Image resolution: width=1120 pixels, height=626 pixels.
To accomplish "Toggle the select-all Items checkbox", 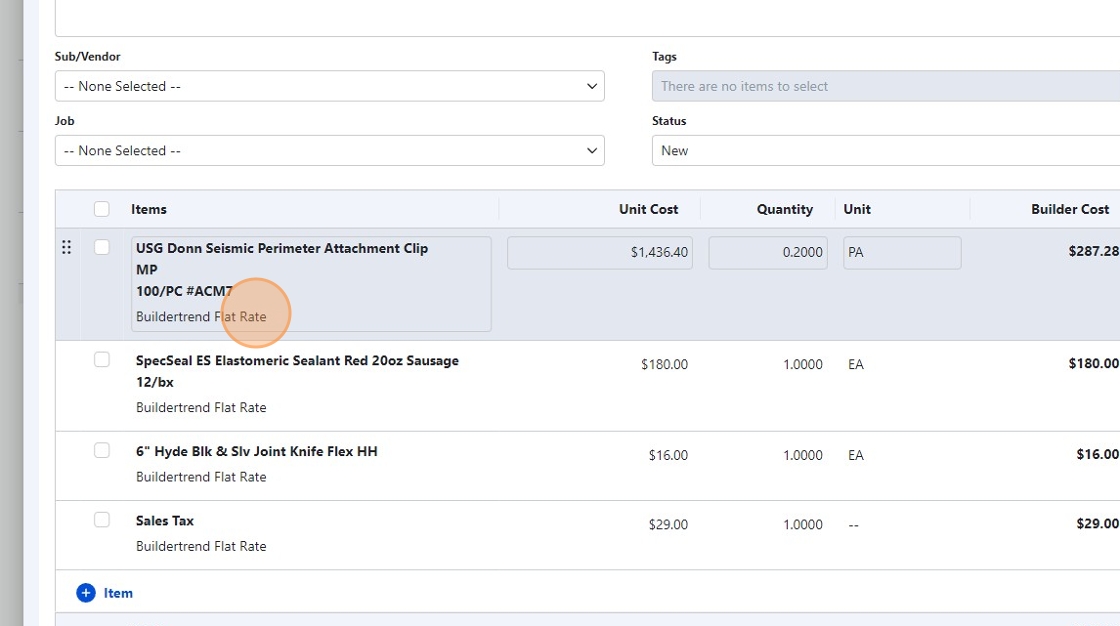I will pyautogui.click(x=102, y=209).
